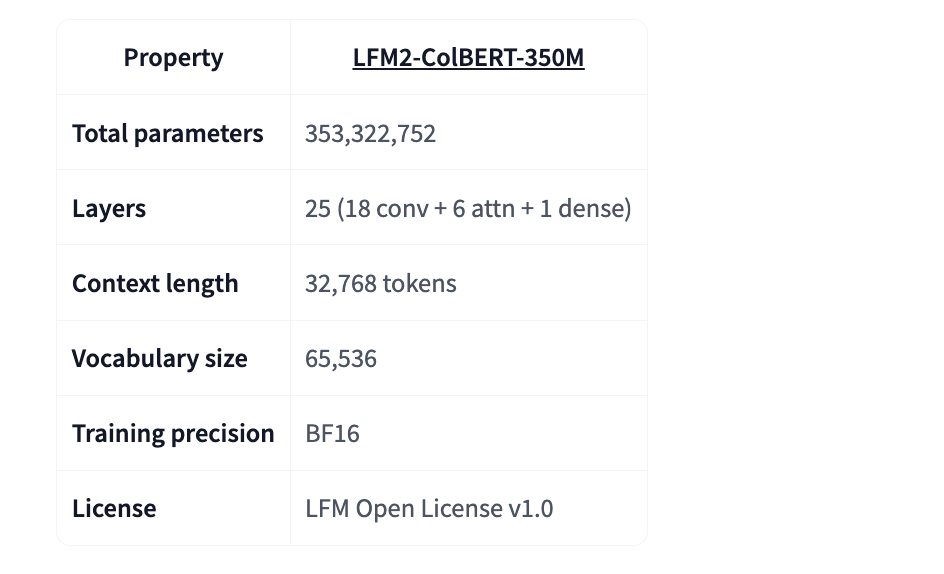Select the Vocabulary size row label
This screenshot has height=574, width=944.
[x=159, y=358]
